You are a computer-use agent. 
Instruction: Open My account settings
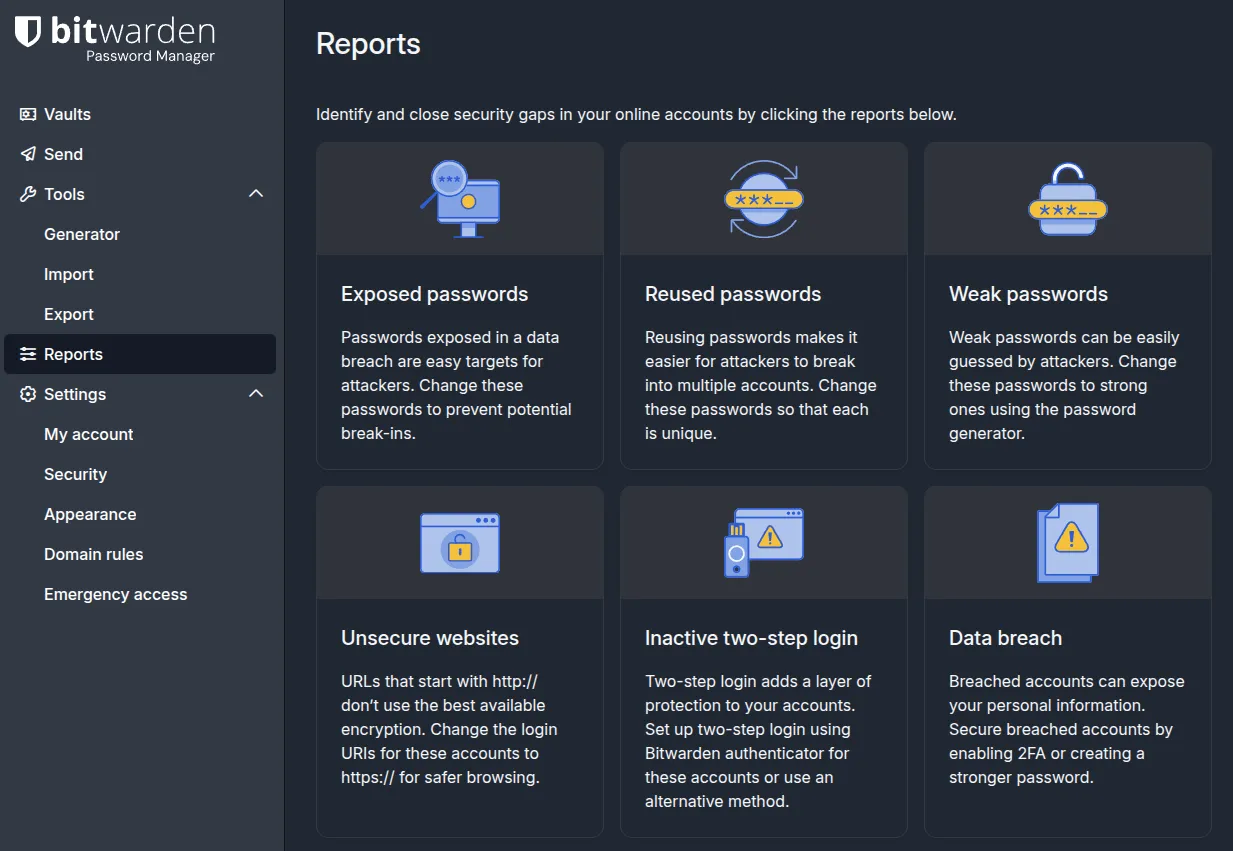(x=88, y=434)
